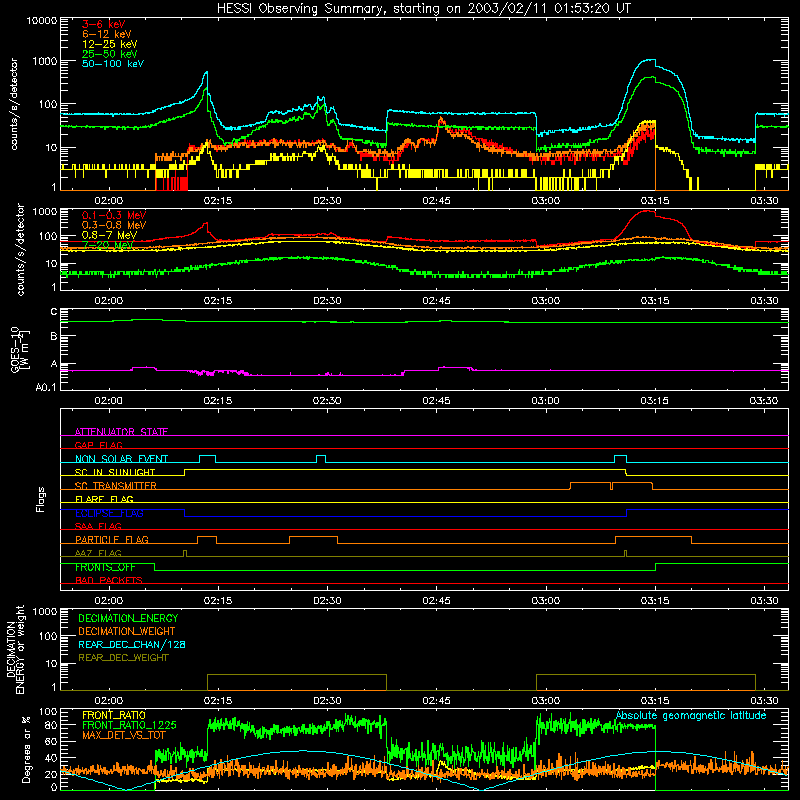The height and width of the screenshot is (800, 800).
Task: Select the 3-6 keV legend label
Action: [104, 24]
